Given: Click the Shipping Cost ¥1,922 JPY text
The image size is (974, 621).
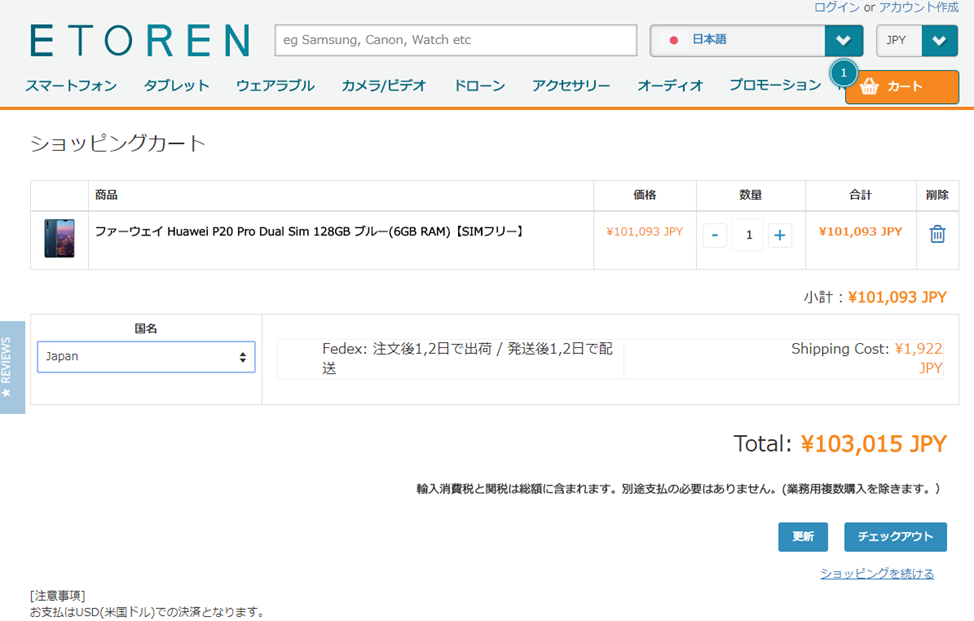Looking at the screenshot, I should click(867, 358).
